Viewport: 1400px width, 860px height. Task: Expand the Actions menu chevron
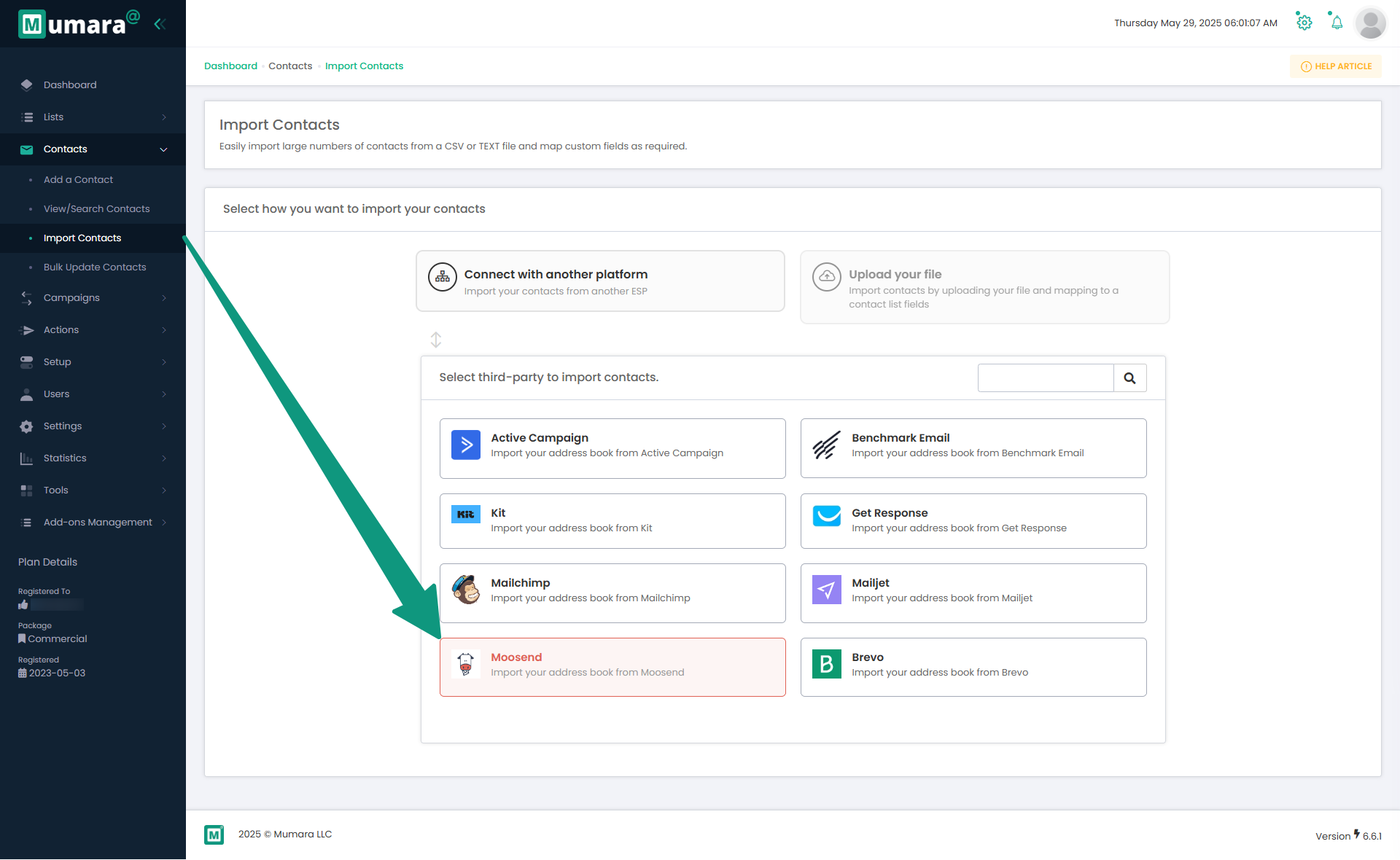(x=163, y=330)
